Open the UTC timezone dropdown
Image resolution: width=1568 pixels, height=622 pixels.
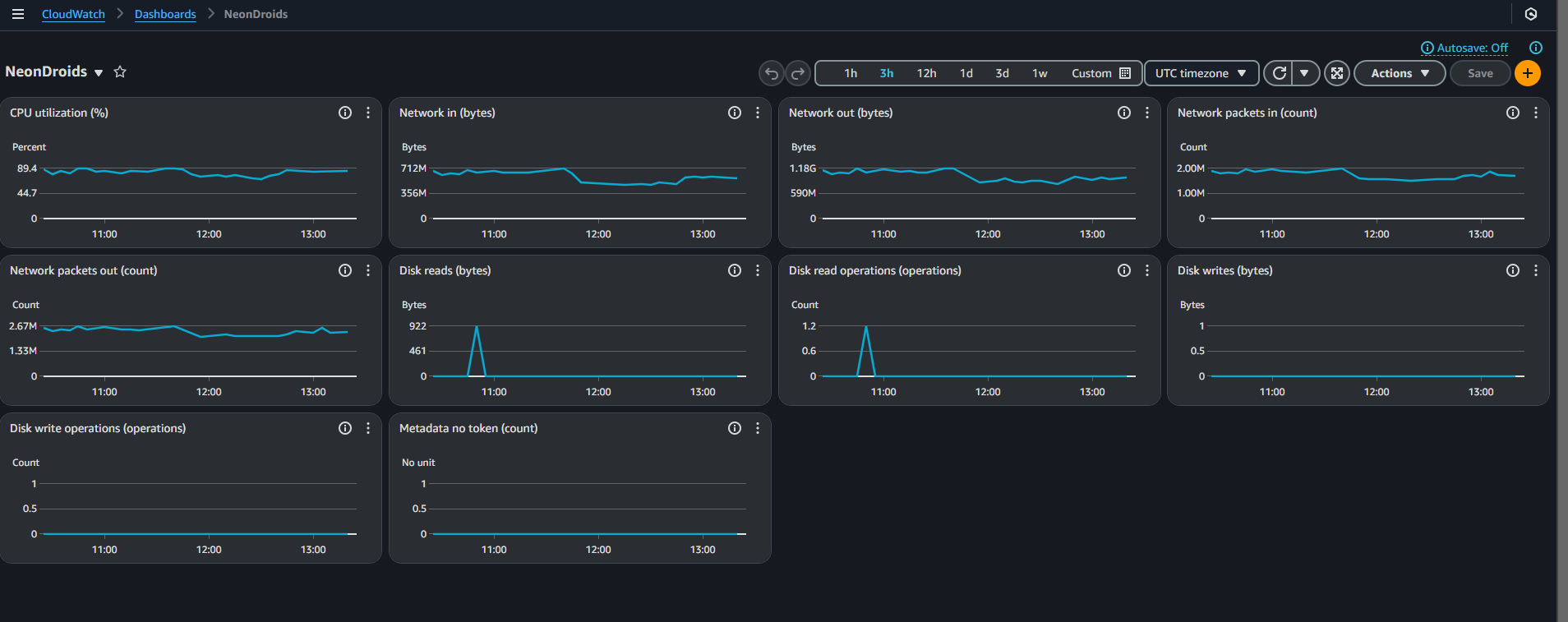pos(1201,73)
